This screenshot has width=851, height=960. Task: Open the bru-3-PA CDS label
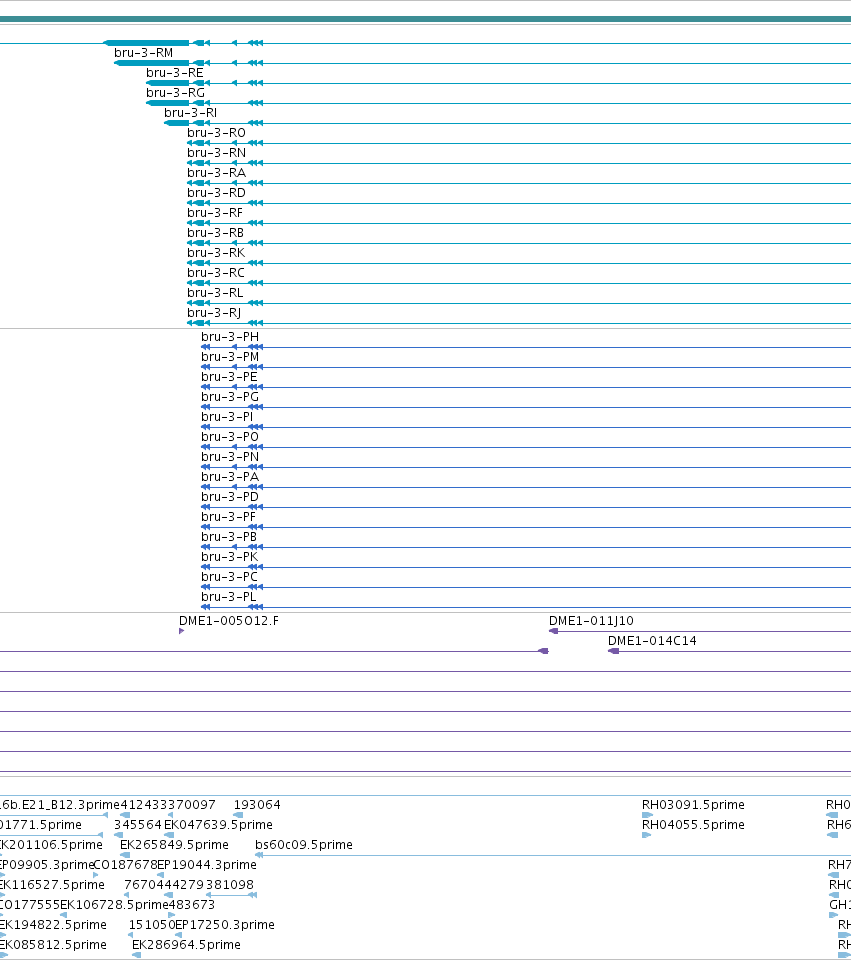click(230, 477)
